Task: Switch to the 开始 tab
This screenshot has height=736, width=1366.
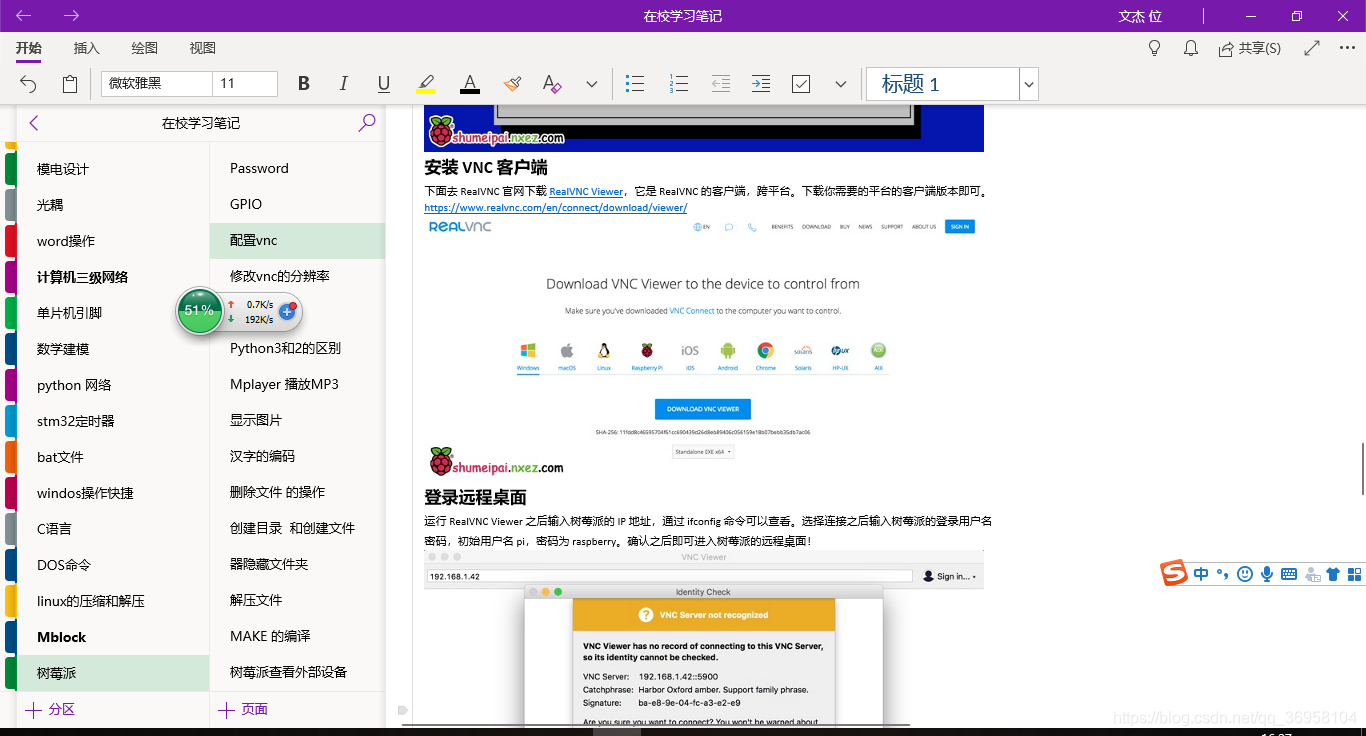Action: pos(29,48)
